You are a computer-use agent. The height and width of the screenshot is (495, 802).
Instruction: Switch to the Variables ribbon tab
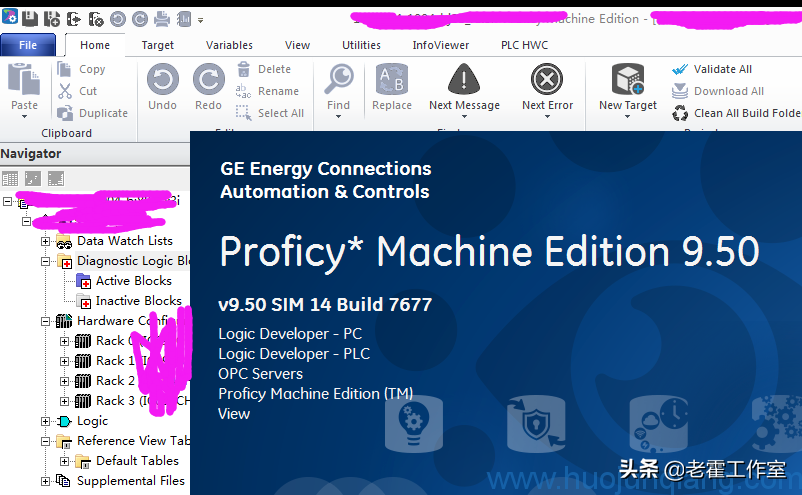coord(229,45)
